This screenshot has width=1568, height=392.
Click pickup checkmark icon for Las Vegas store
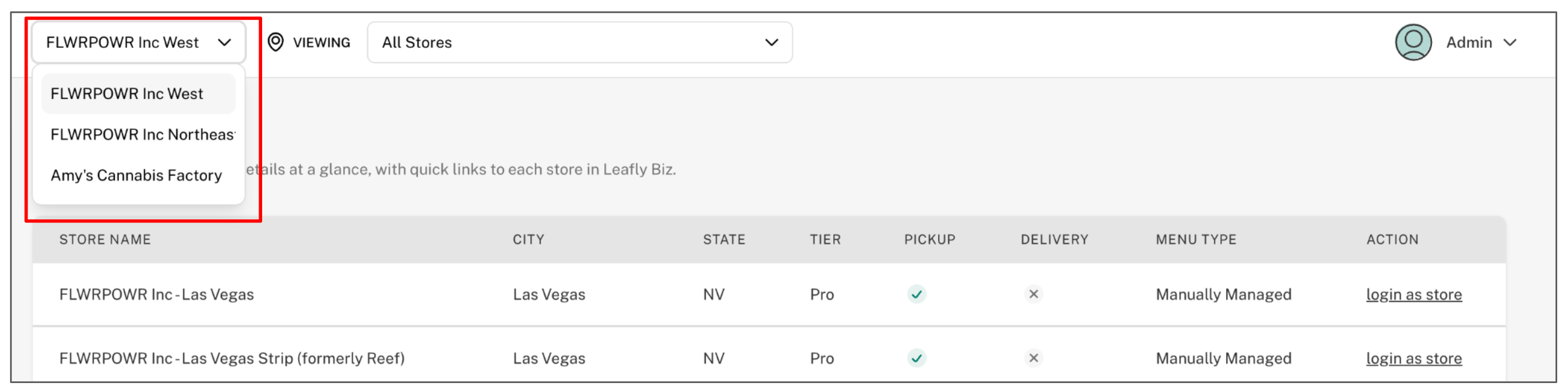916,295
